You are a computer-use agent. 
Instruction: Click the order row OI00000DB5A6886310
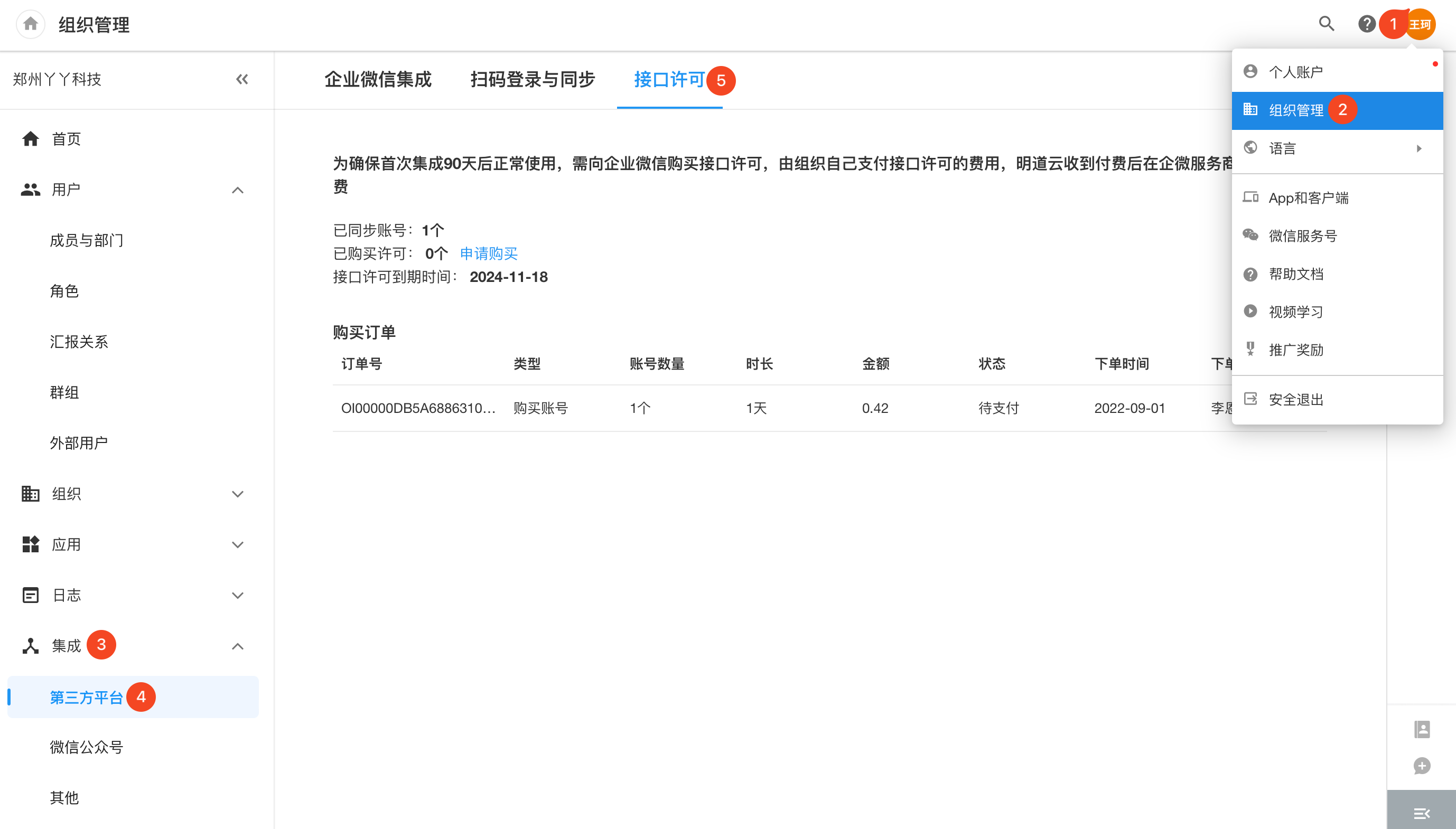click(418, 408)
